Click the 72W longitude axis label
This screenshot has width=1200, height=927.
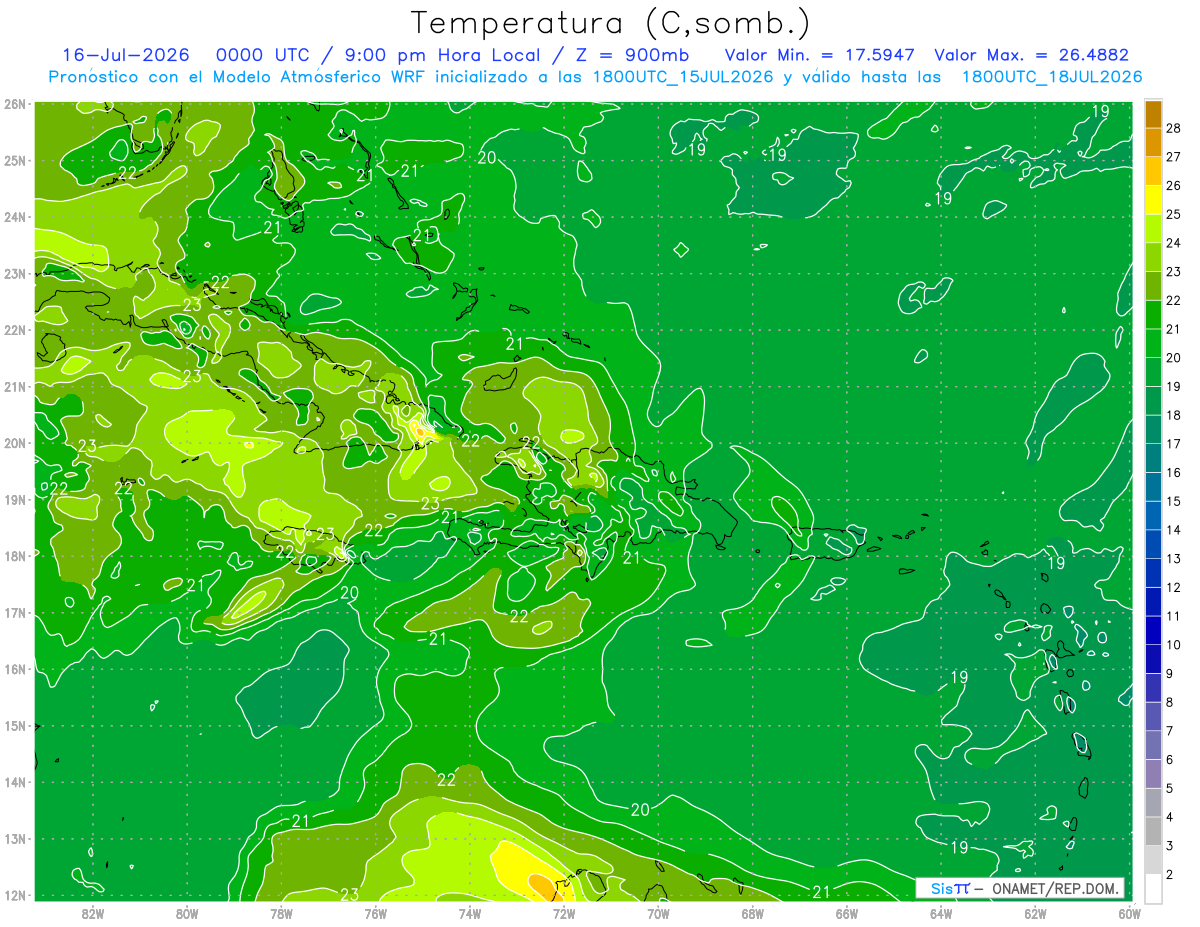click(x=564, y=912)
